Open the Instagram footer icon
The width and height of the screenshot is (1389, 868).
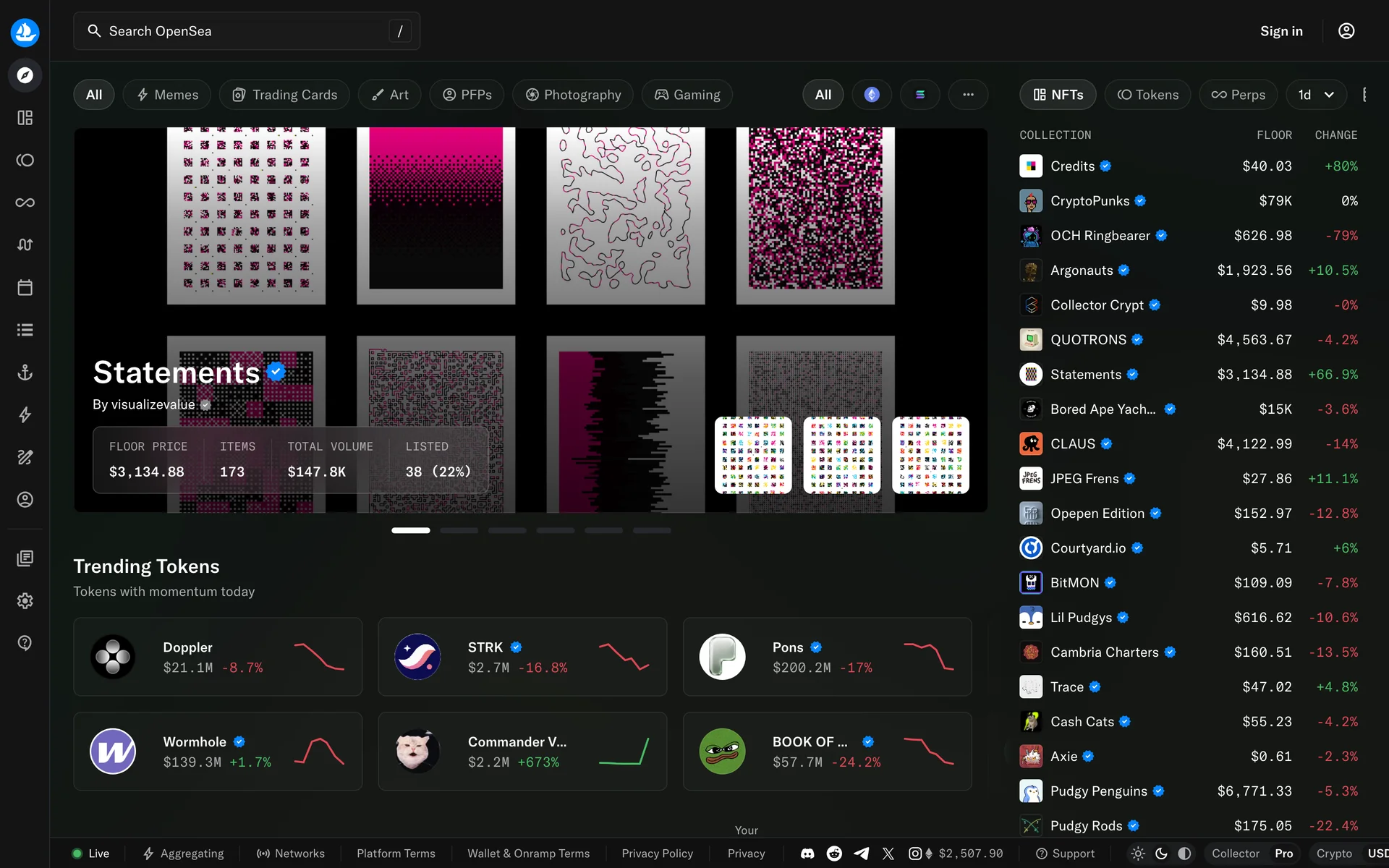tap(915, 854)
